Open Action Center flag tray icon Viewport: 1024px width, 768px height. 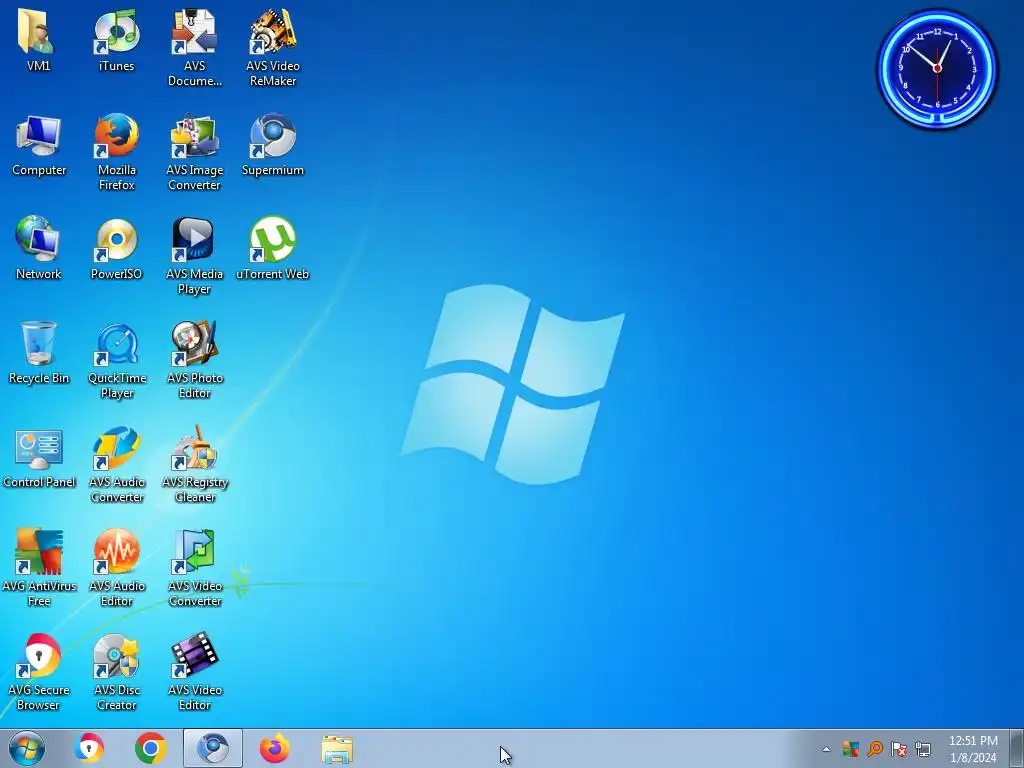899,749
